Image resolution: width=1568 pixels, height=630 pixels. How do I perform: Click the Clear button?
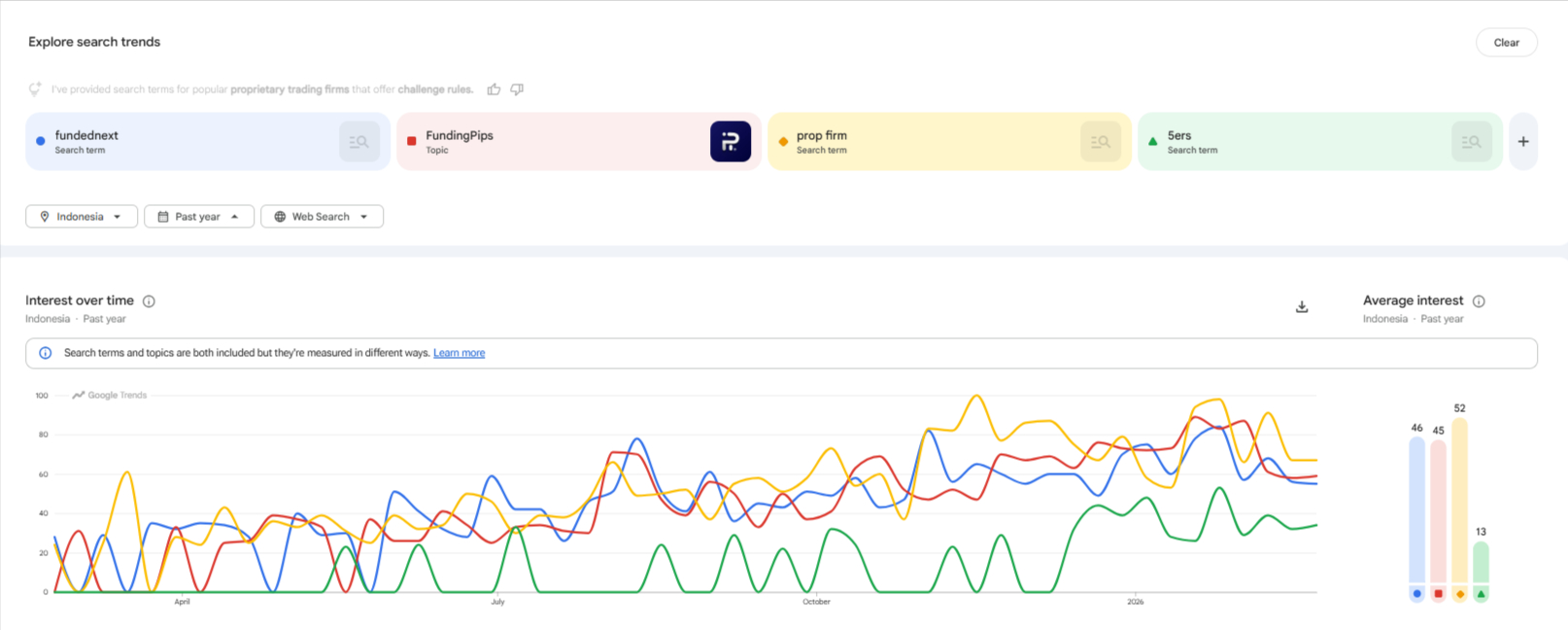click(1506, 43)
